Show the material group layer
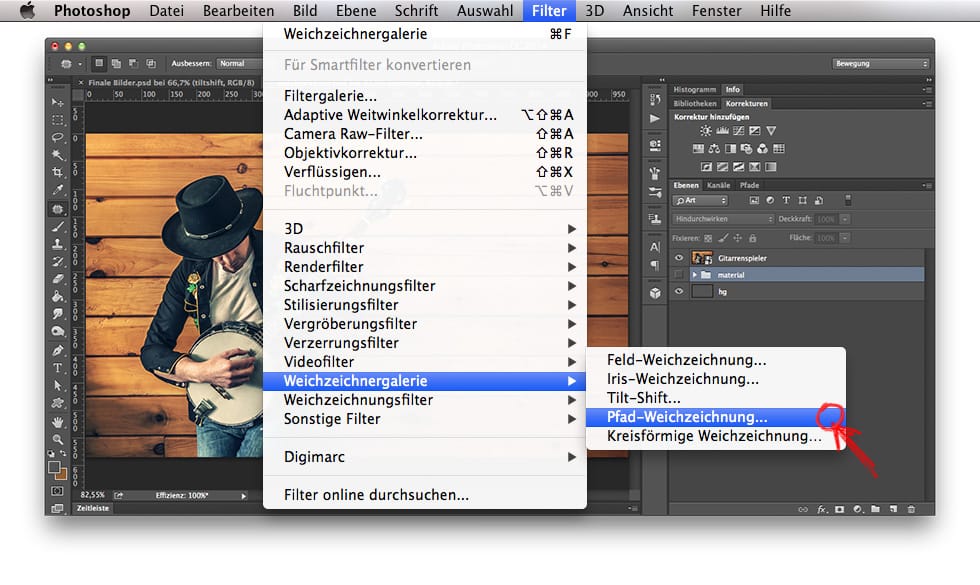This screenshot has height=585, width=980. [679, 274]
